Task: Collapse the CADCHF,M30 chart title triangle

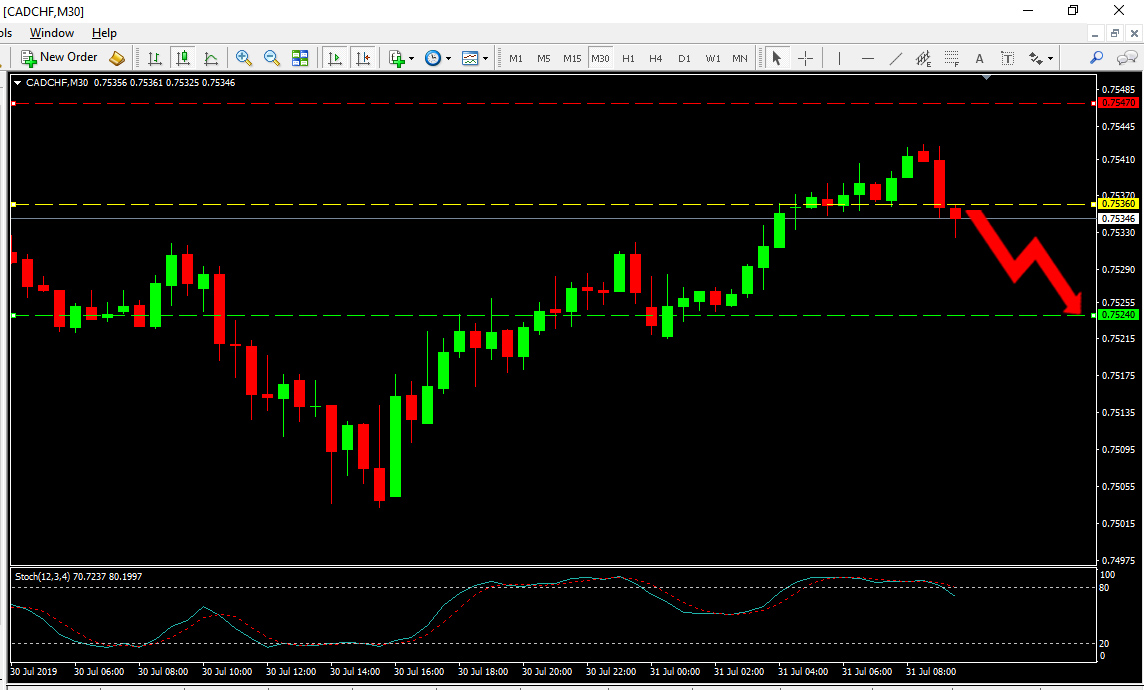Action: [18, 83]
